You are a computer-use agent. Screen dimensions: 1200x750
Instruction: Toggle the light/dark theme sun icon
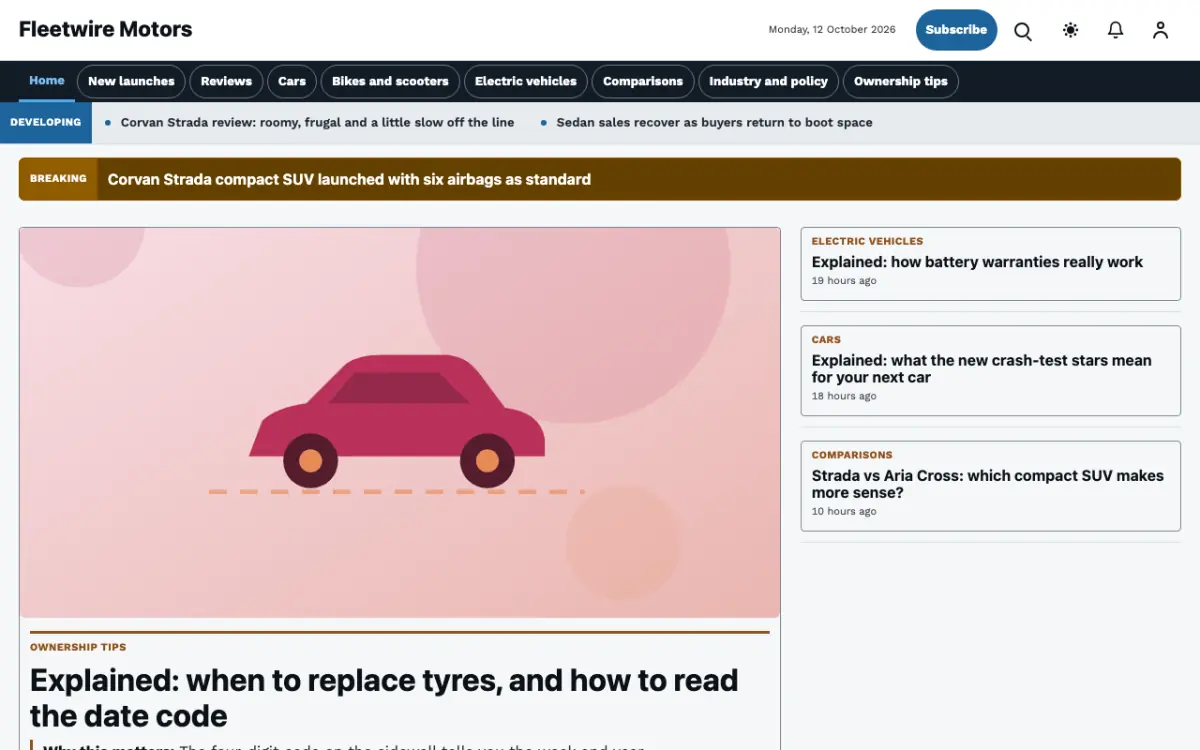pos(1070,30)
